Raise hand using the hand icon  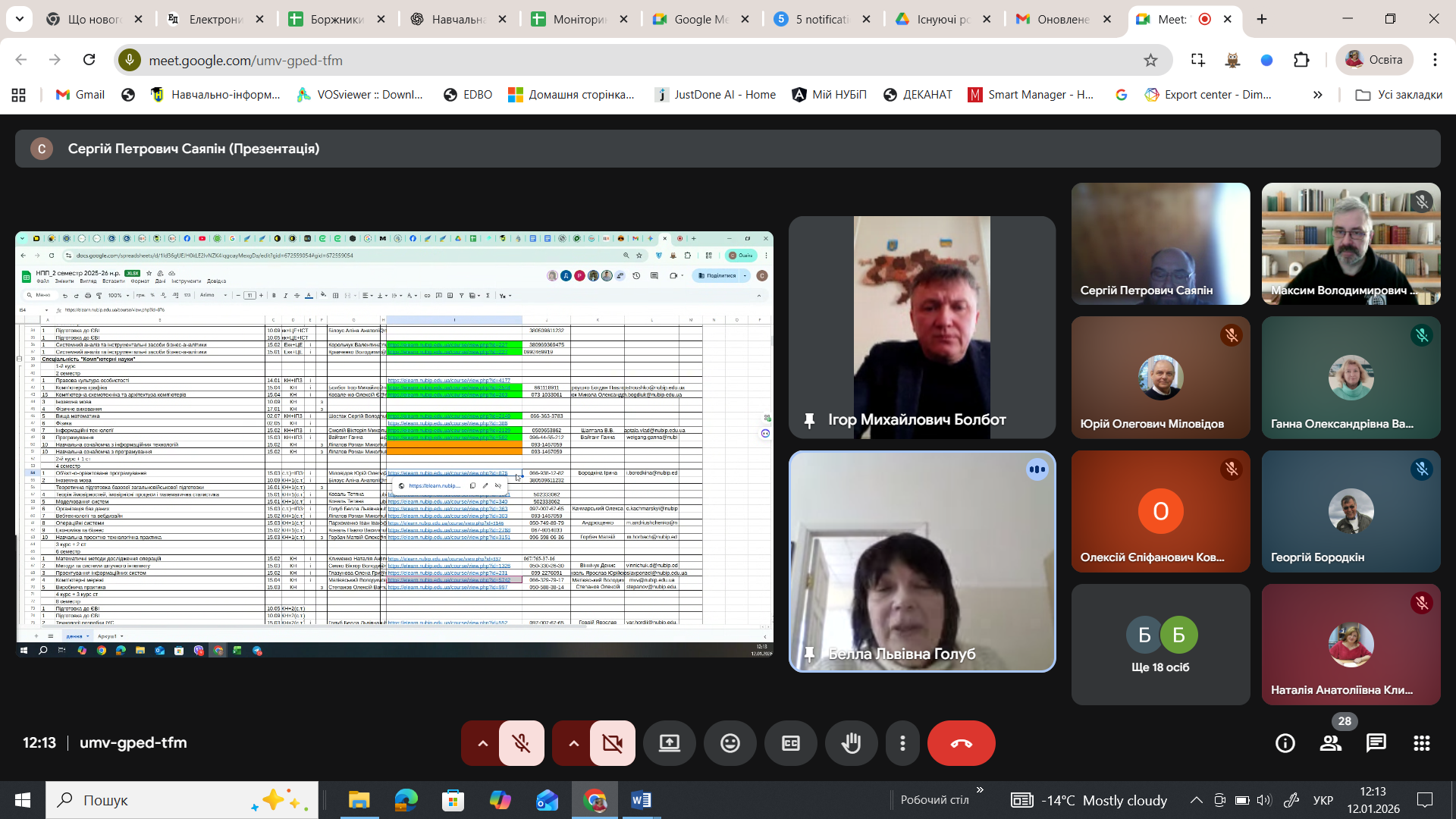click(851, 743)
